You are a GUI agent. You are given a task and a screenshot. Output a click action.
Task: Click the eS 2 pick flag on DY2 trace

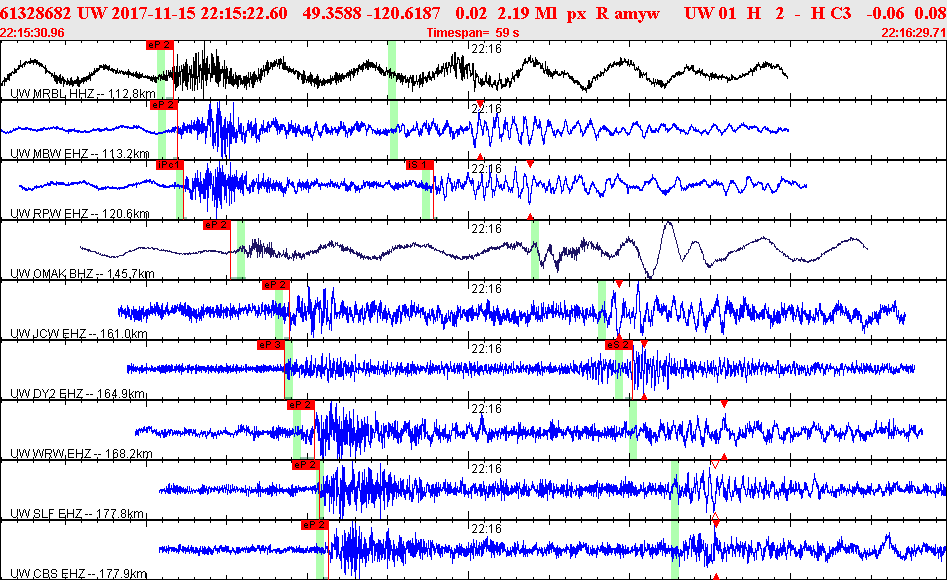[x=618, y=345]
